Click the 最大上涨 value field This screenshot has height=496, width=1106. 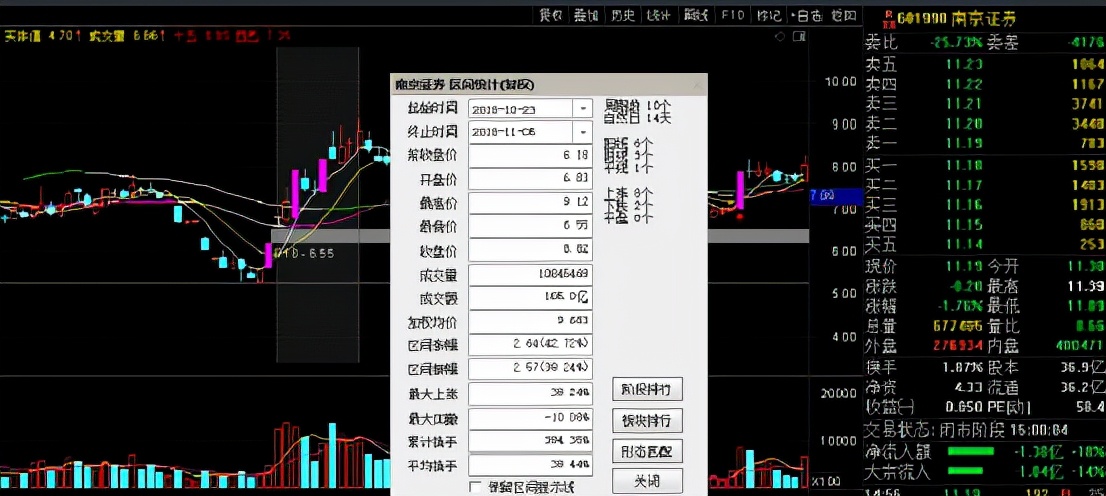[530, 393]
